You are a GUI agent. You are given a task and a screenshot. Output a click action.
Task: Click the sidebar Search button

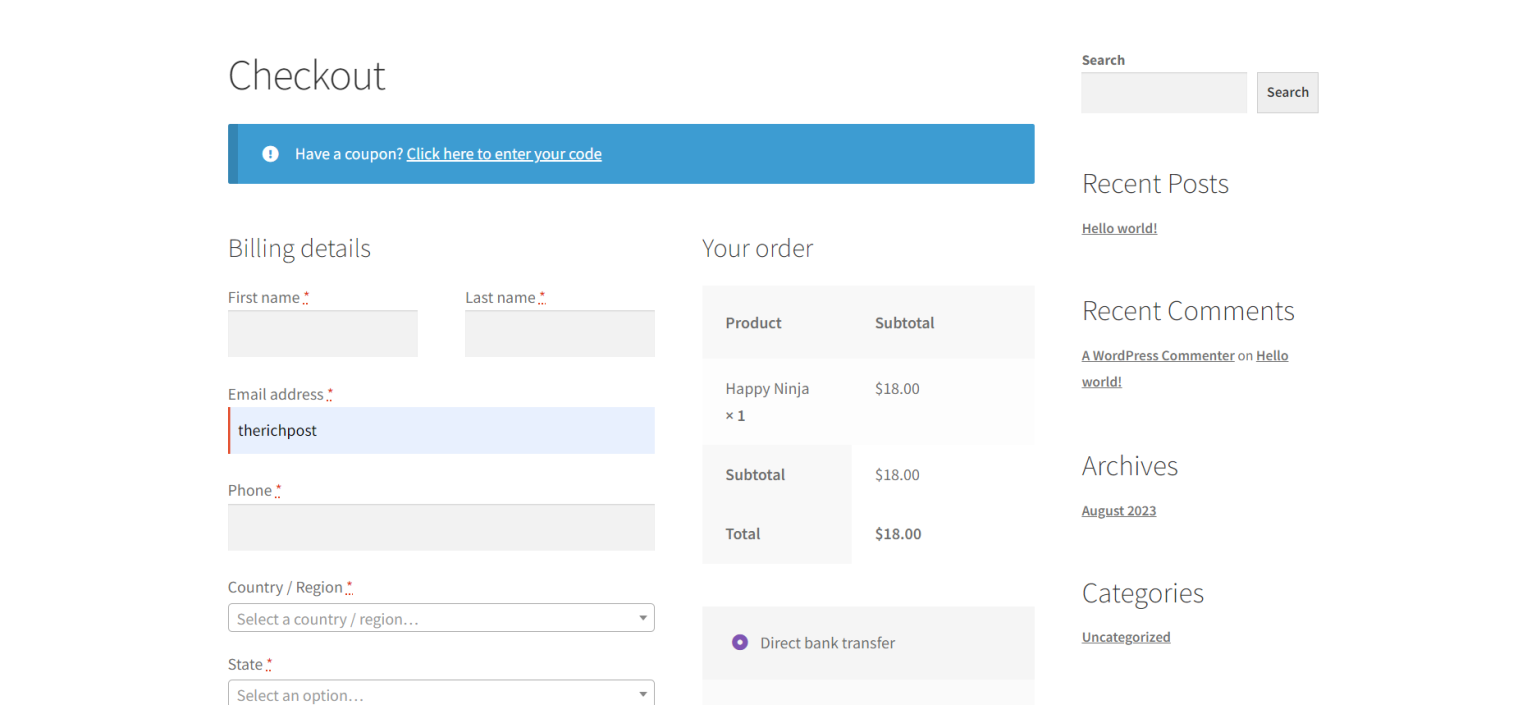1287,92
